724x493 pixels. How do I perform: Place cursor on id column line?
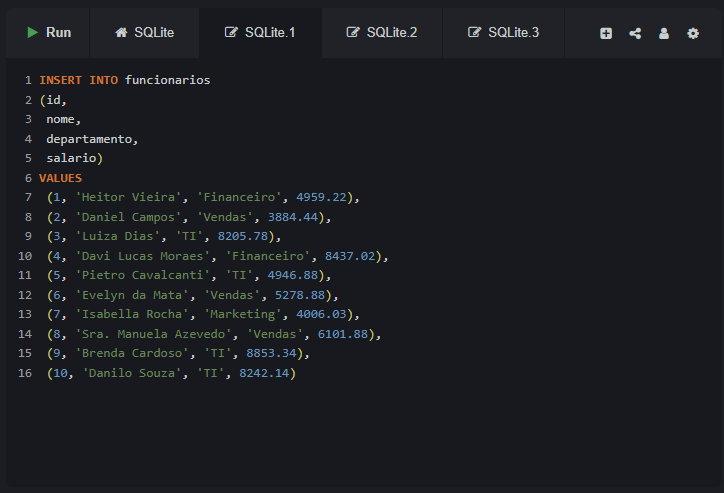(x=53, y=100)
